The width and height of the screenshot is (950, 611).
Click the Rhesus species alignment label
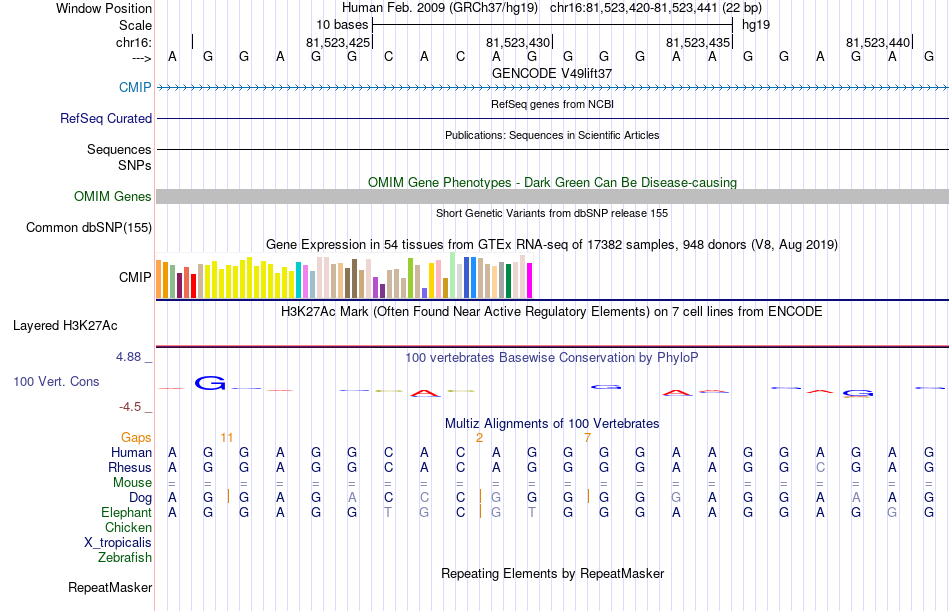click(130, 467)
